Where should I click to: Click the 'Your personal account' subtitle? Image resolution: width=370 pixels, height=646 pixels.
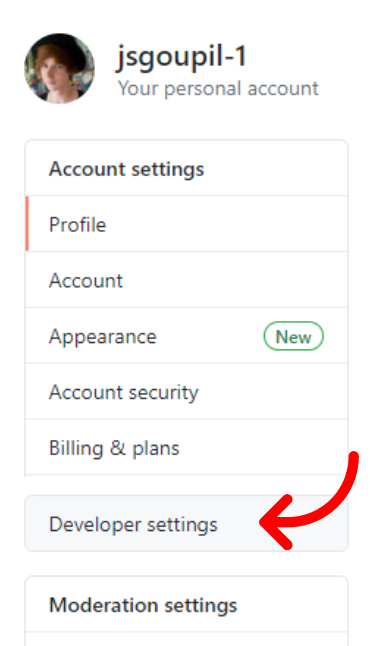[x=218, y=88]
